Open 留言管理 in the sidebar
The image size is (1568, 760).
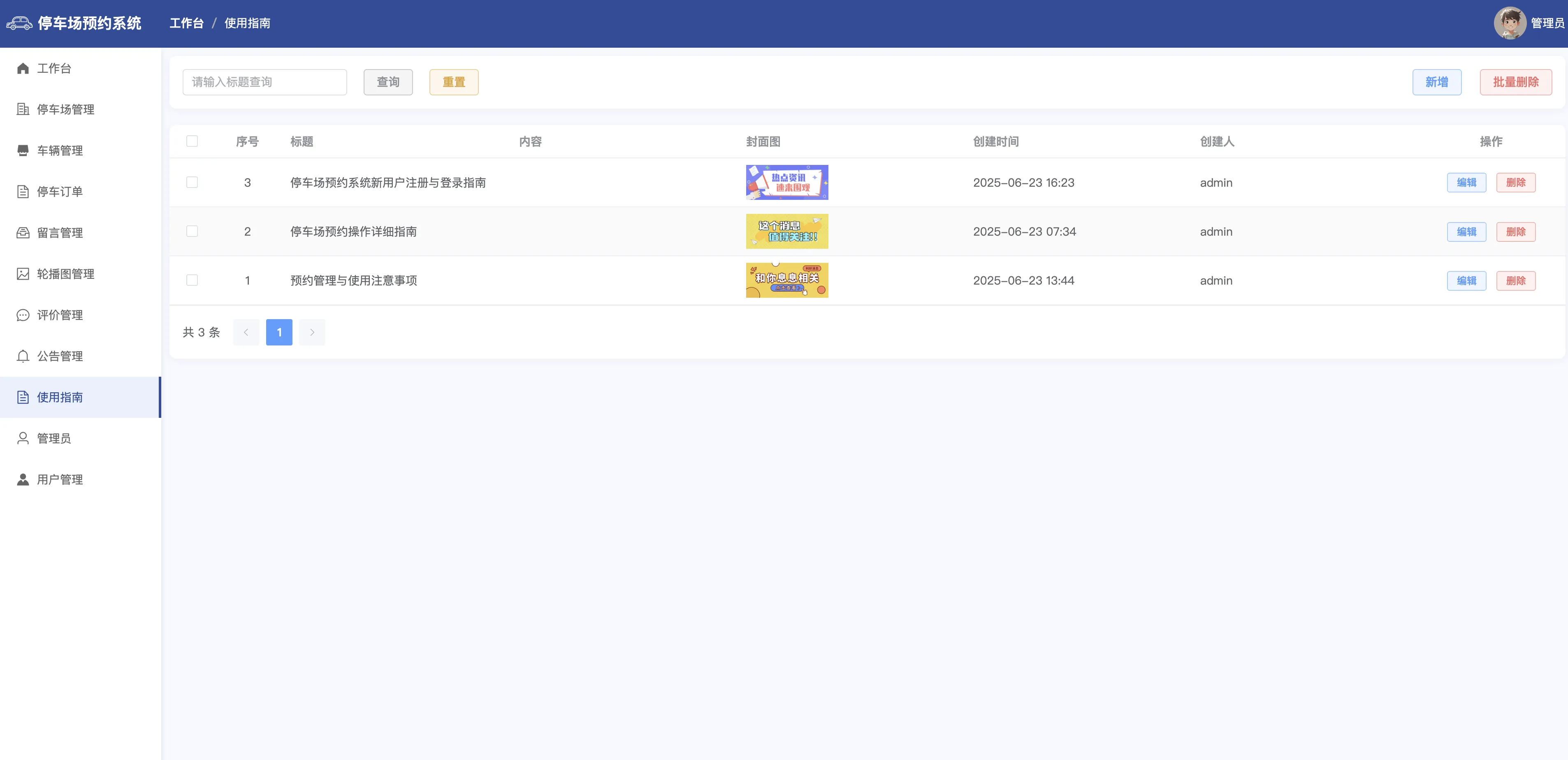point(60,232)
